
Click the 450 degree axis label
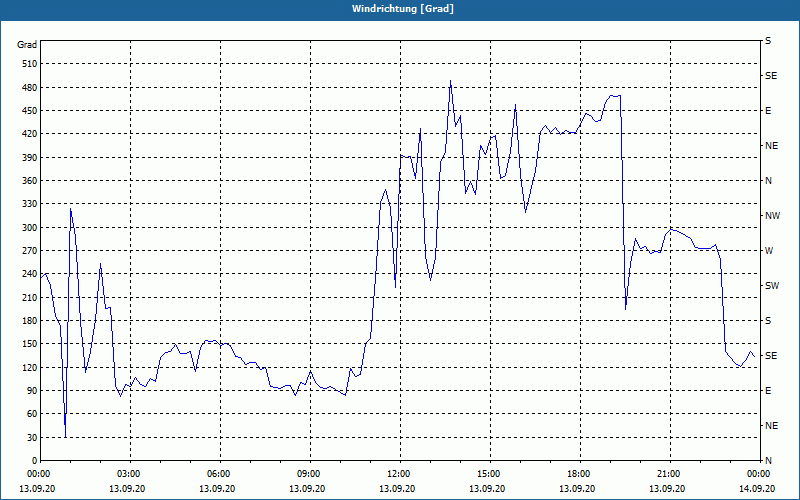pos(31,111)
